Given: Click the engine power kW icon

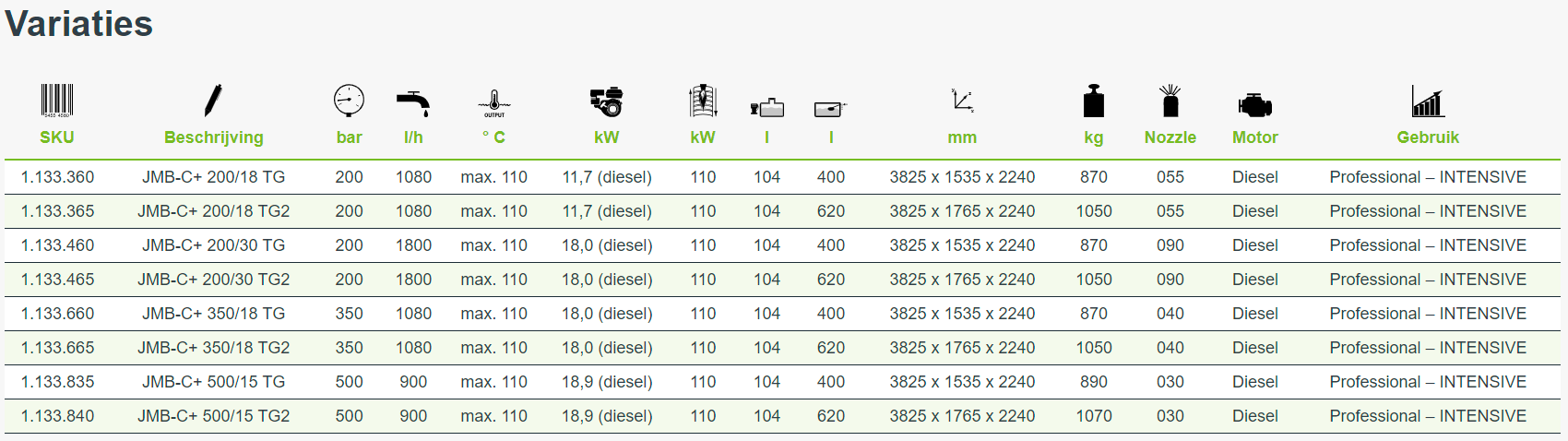Looking at the screenshot, I should click(x=607, y=101).
